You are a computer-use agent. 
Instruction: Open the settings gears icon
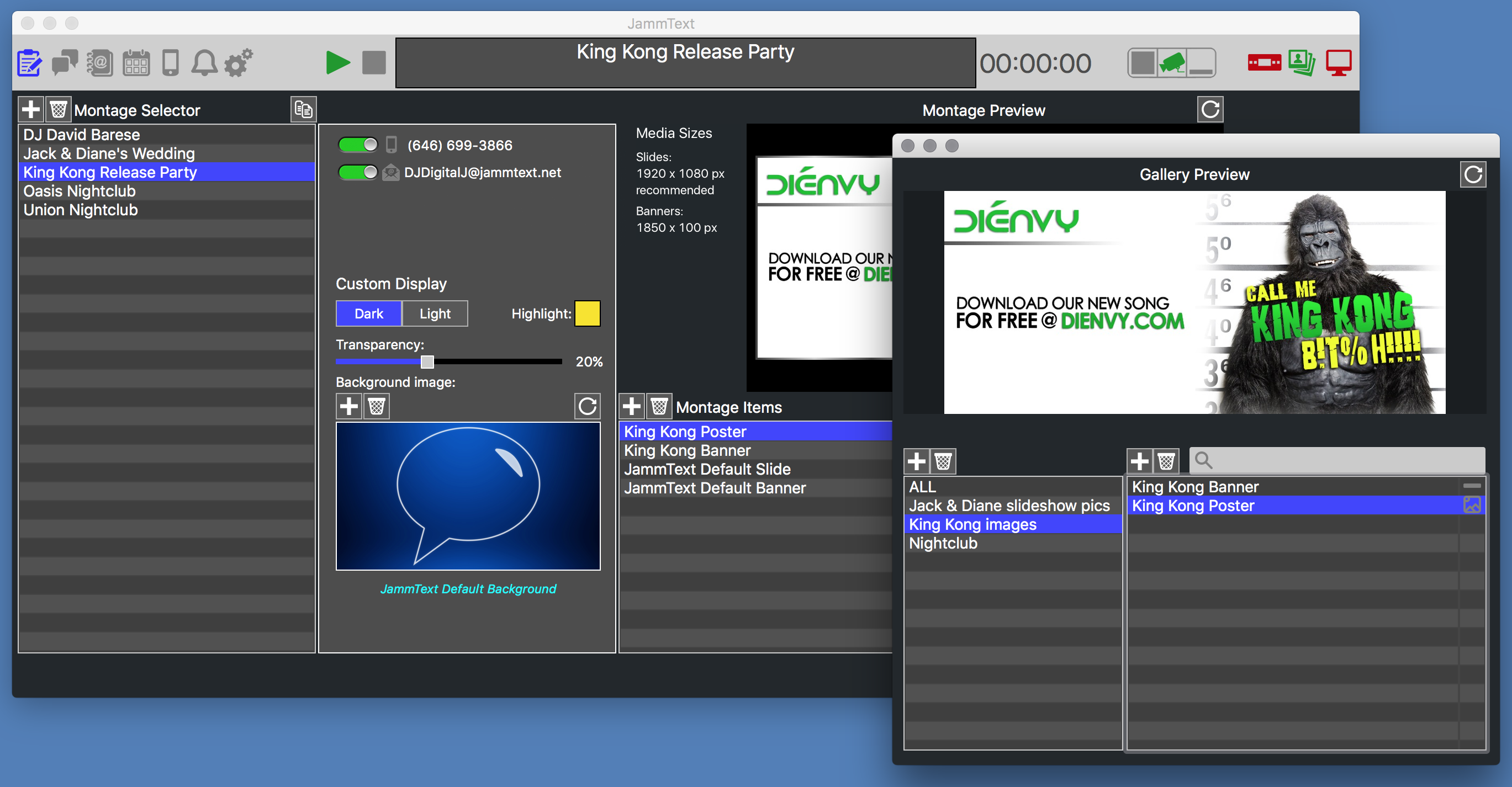click(239, 63)
